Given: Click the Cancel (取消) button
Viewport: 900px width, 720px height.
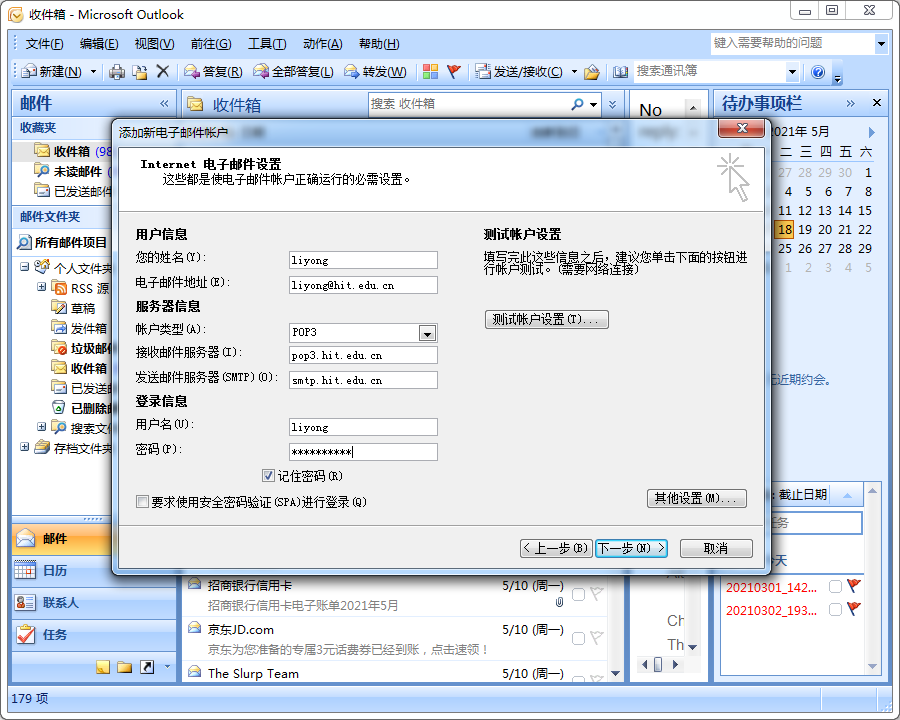Looking at the screenshot, I should pyautogui.click(x=716, y=548).
